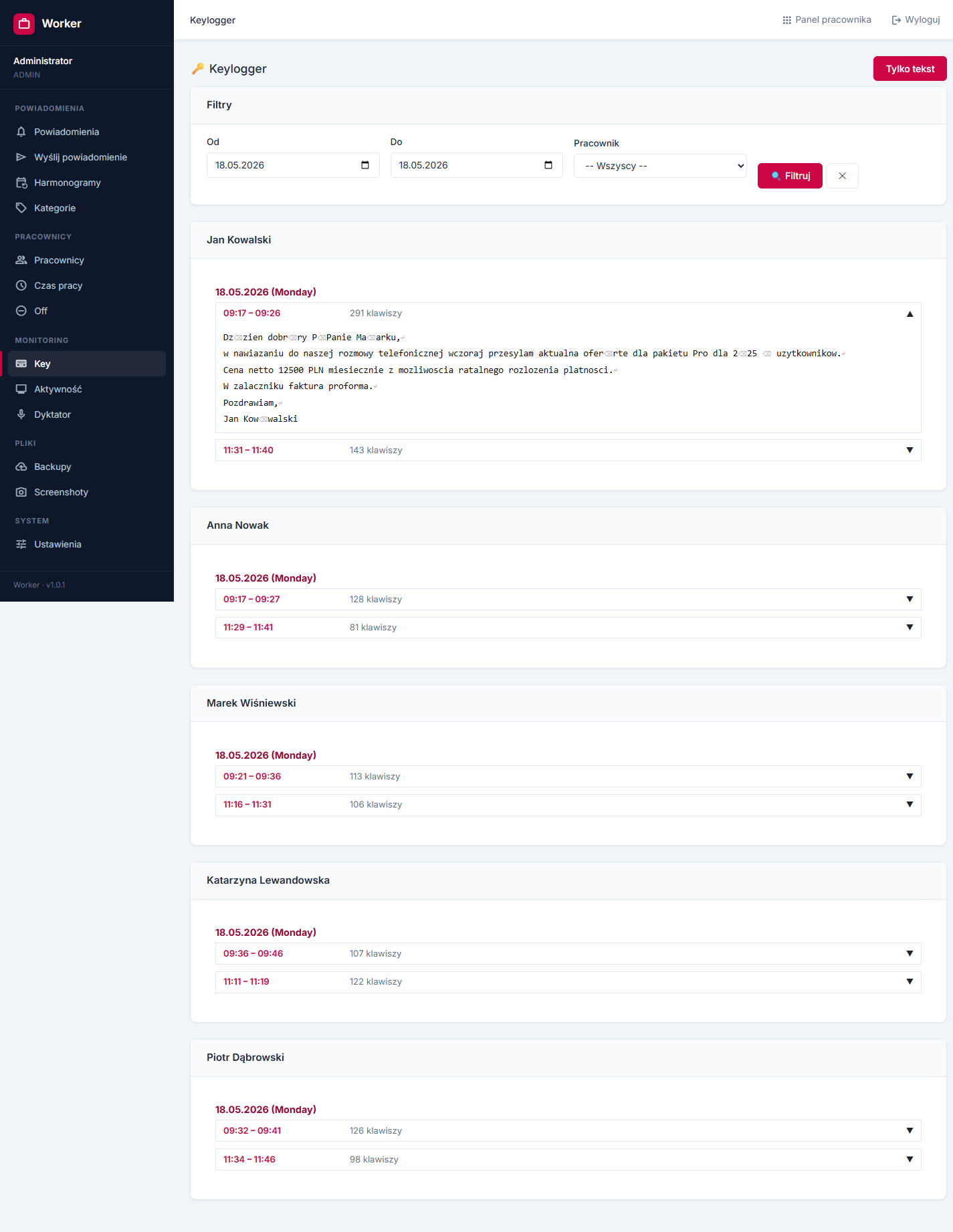Viewport: 953px width, 1232px height.
Task: Click the '113 klawiszy' count
Action: click(x=375, y=777)
